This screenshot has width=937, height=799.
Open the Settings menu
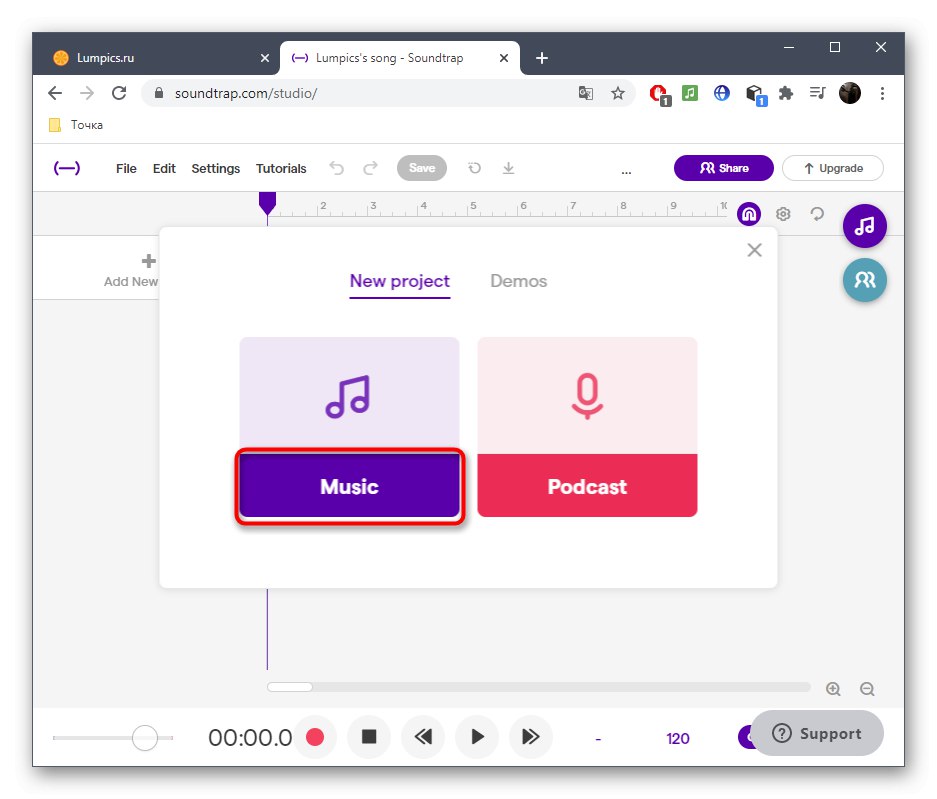tap(216, 169)
